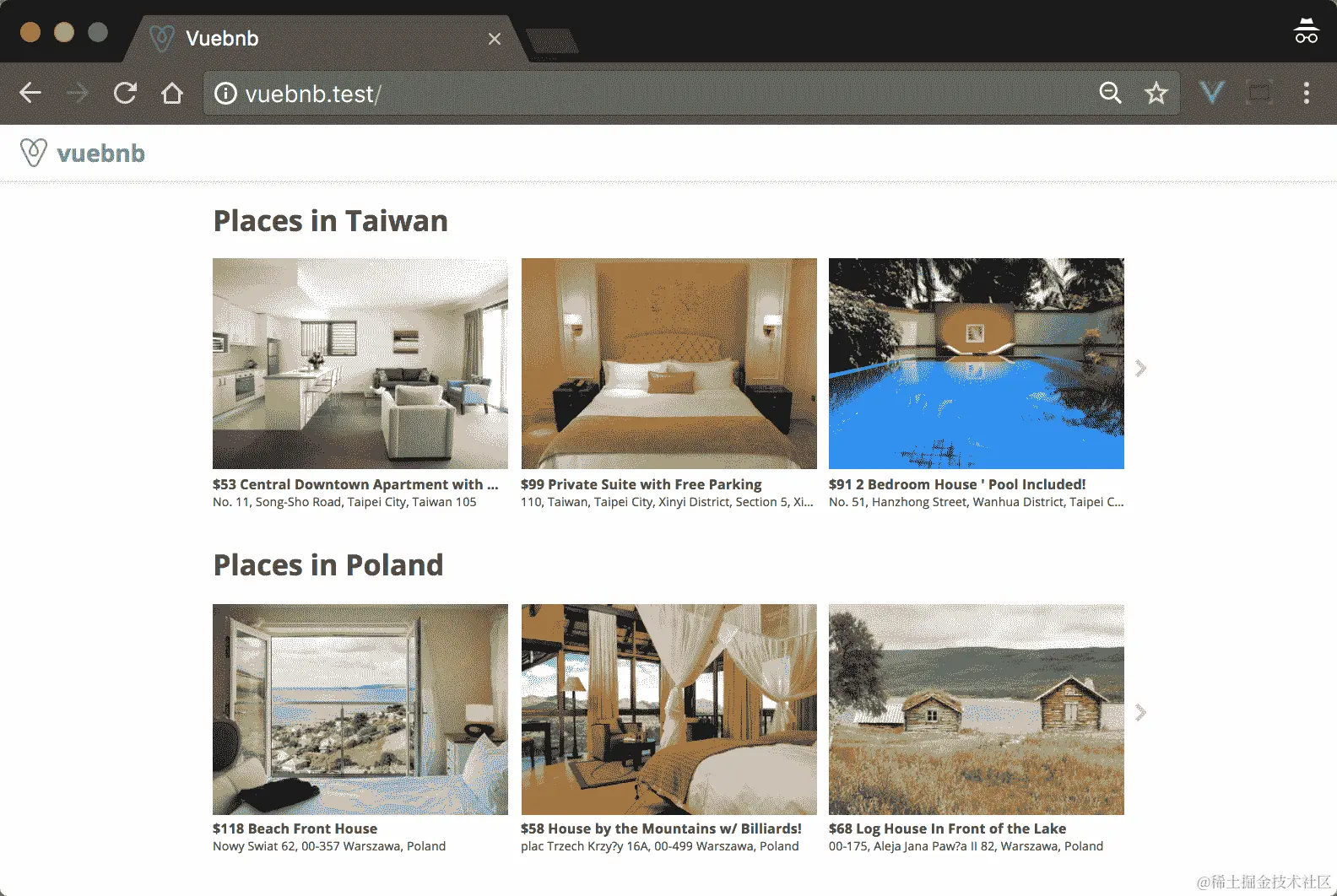Click '$53 Central Downtown Apartment with ...' title

pyautogui.click(x=355, y=484)
